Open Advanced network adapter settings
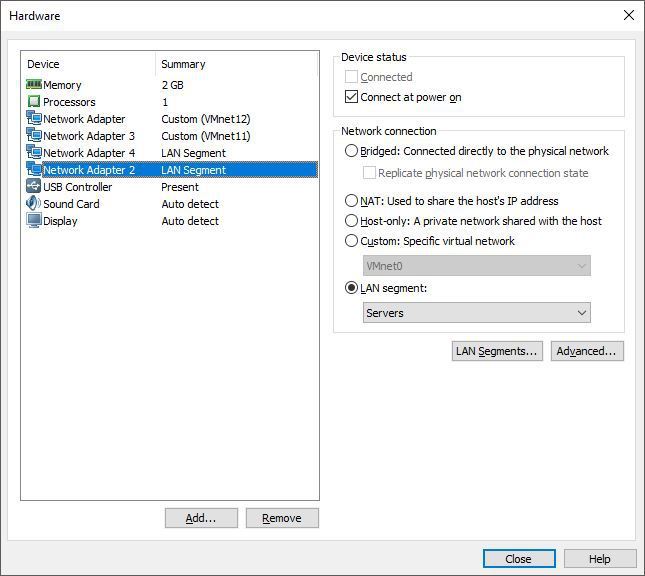The width and height of the screenshot is (645, 576). pyautogui.click(x=587, y=351)
